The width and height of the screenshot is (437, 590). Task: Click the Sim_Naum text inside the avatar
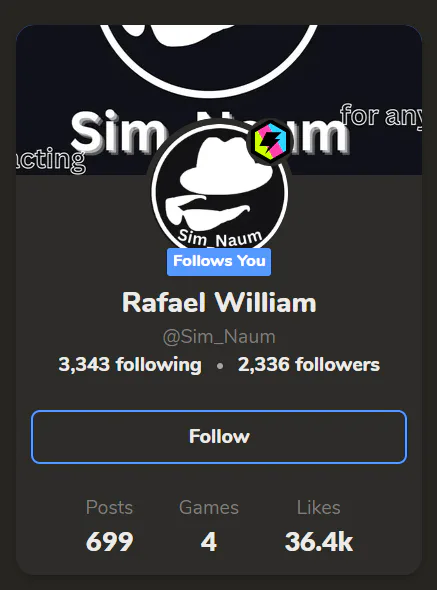[220, 239]
